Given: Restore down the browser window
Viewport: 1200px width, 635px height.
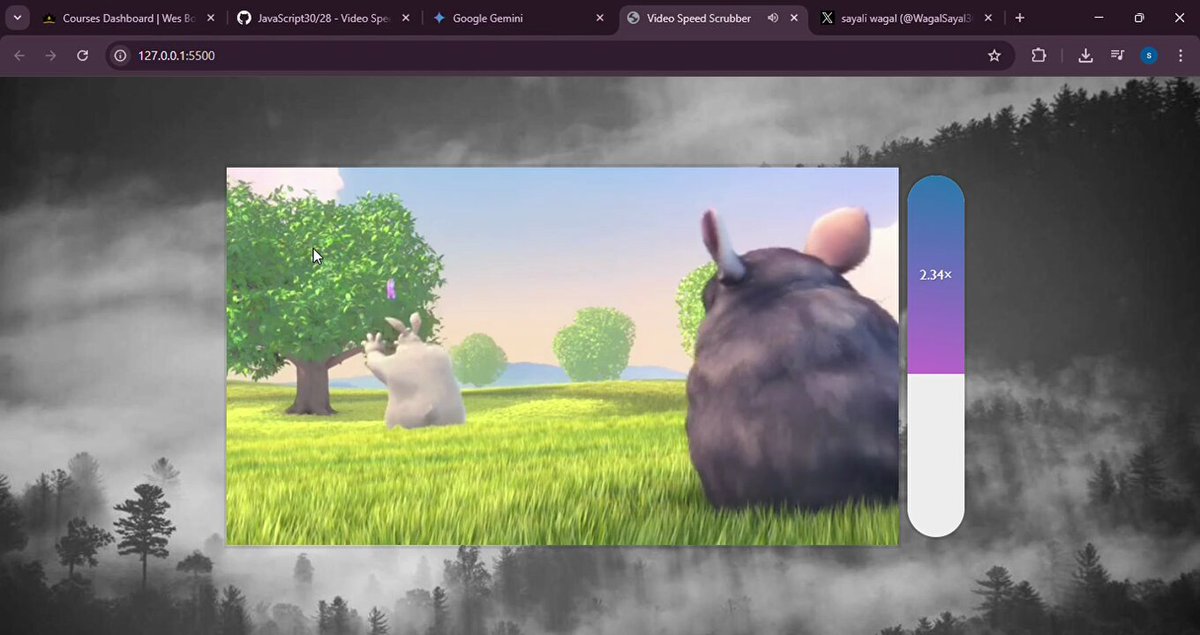Looking at the screenshot, I should click(x=1139, y=18).
